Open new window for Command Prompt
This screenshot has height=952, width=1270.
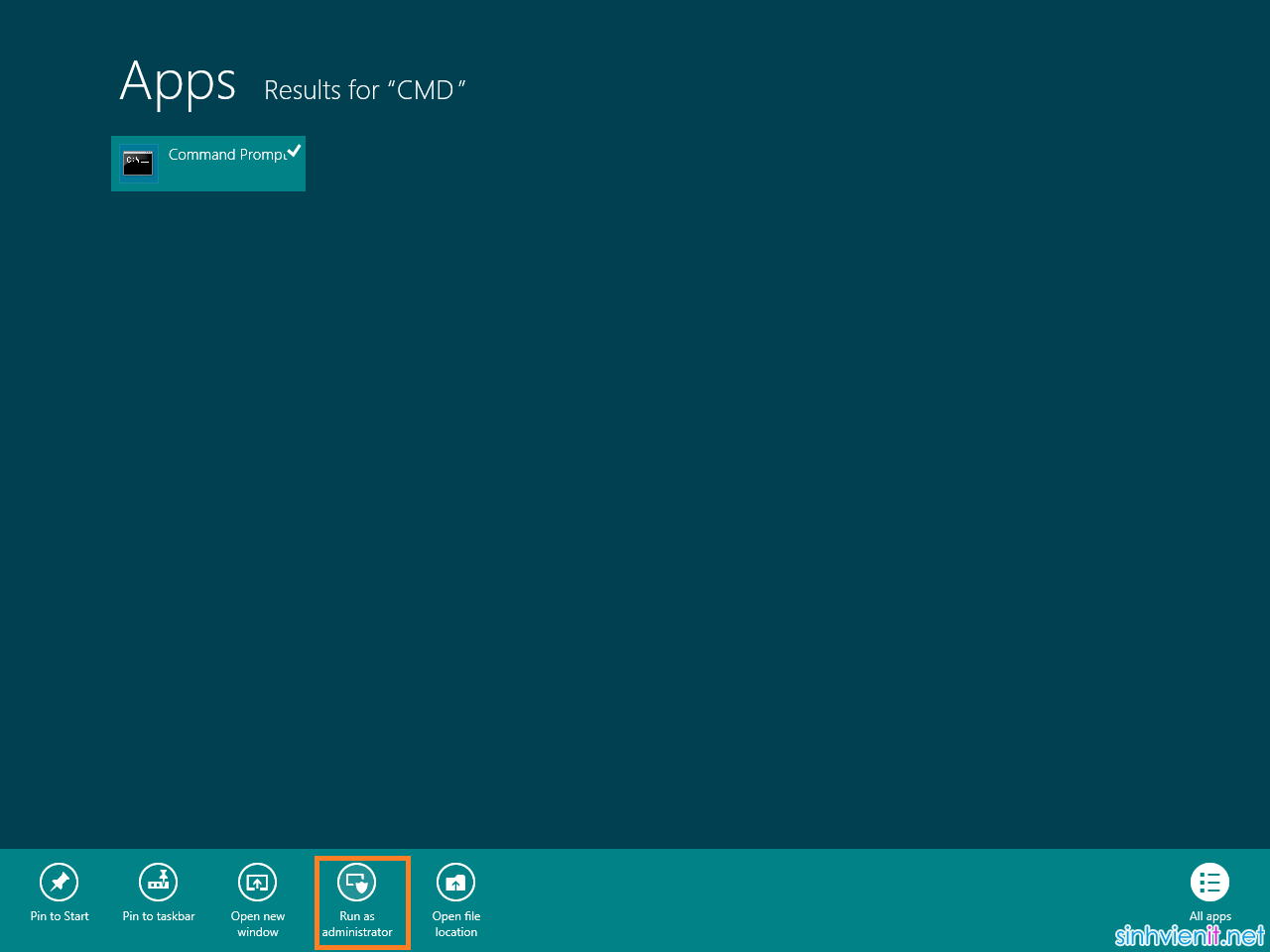click(258, 899)
